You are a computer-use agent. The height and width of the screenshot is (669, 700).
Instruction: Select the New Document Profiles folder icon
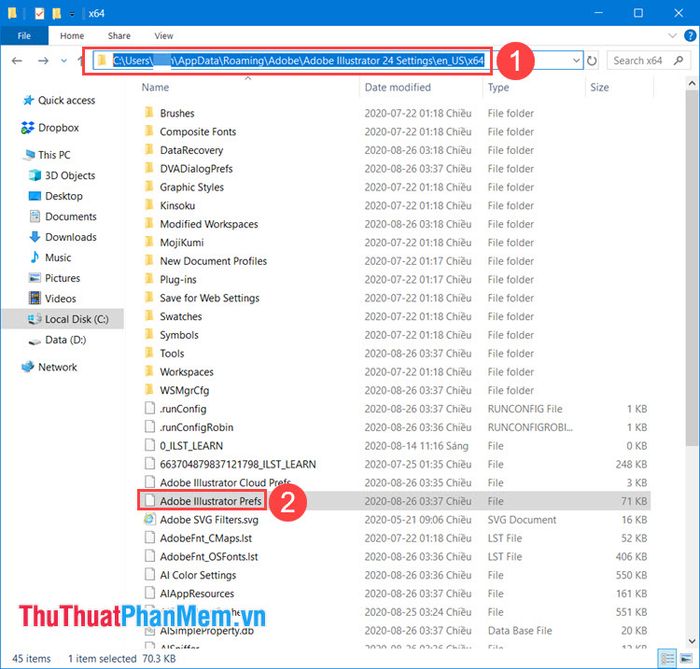pos(149,260)
